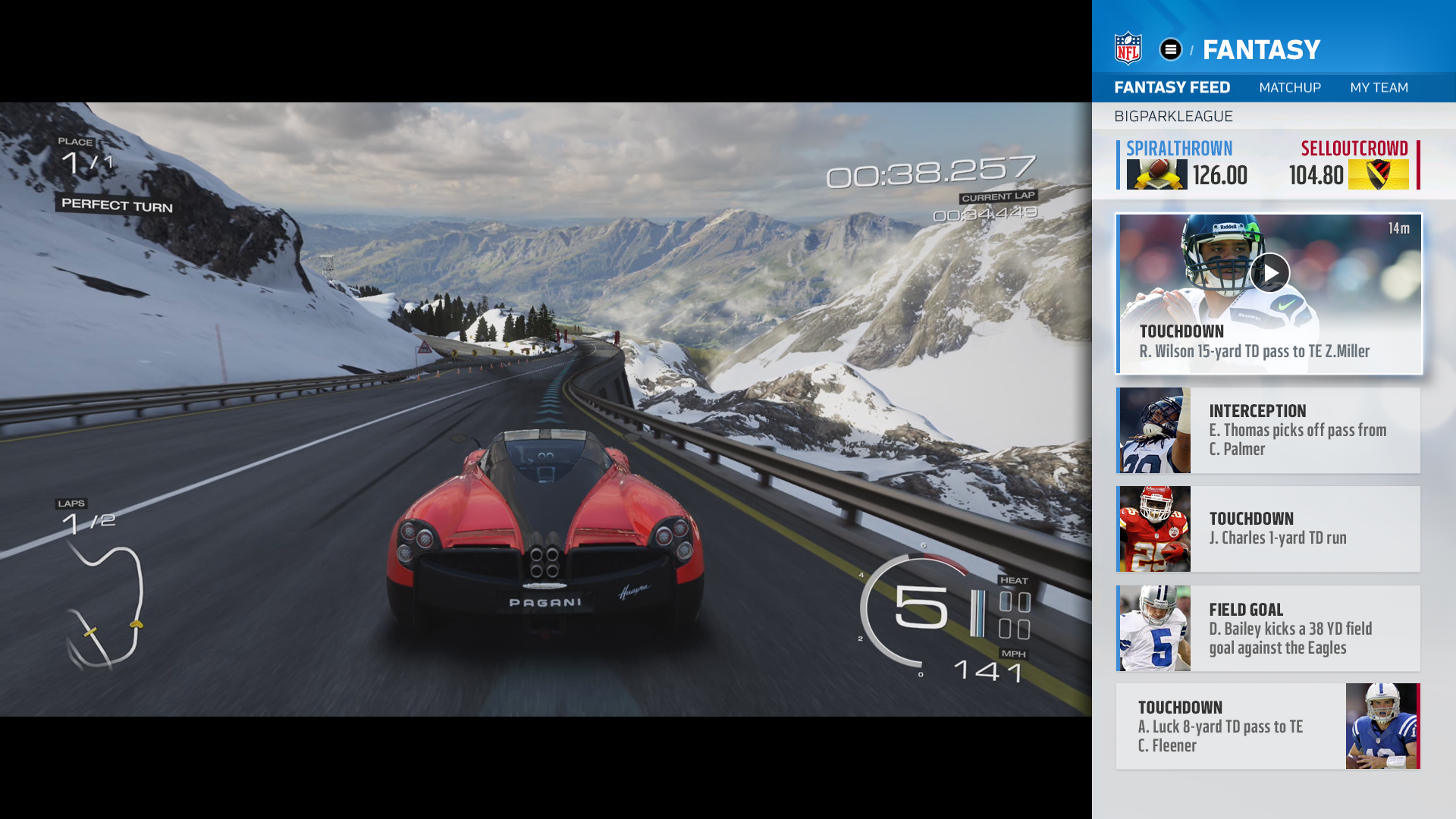Click the CURRENT LAP label
This screenshot has height=819, width=1456.
(x=998, y=196)
